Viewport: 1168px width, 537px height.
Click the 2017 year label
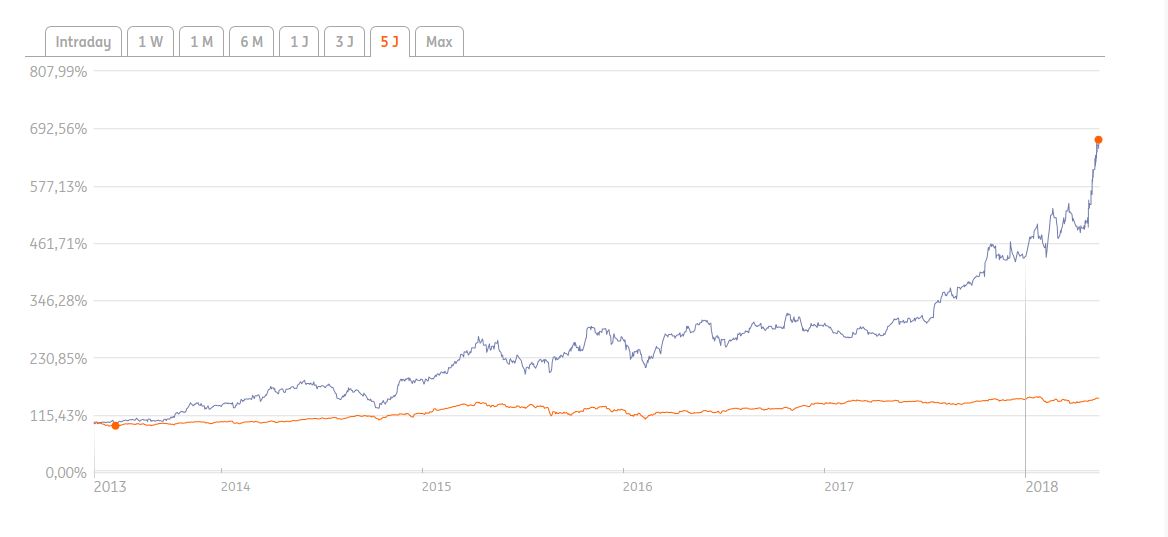pyautogui.click(x=838, y=487)
